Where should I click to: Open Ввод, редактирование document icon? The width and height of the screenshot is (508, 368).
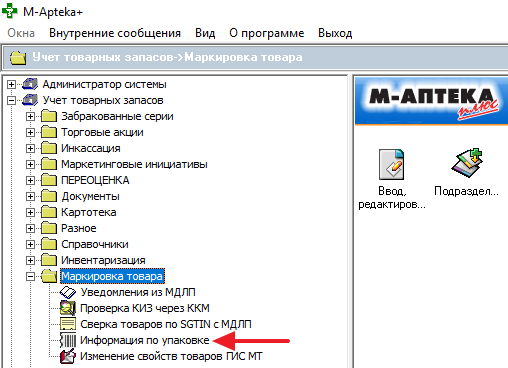[x=392, y=164]
